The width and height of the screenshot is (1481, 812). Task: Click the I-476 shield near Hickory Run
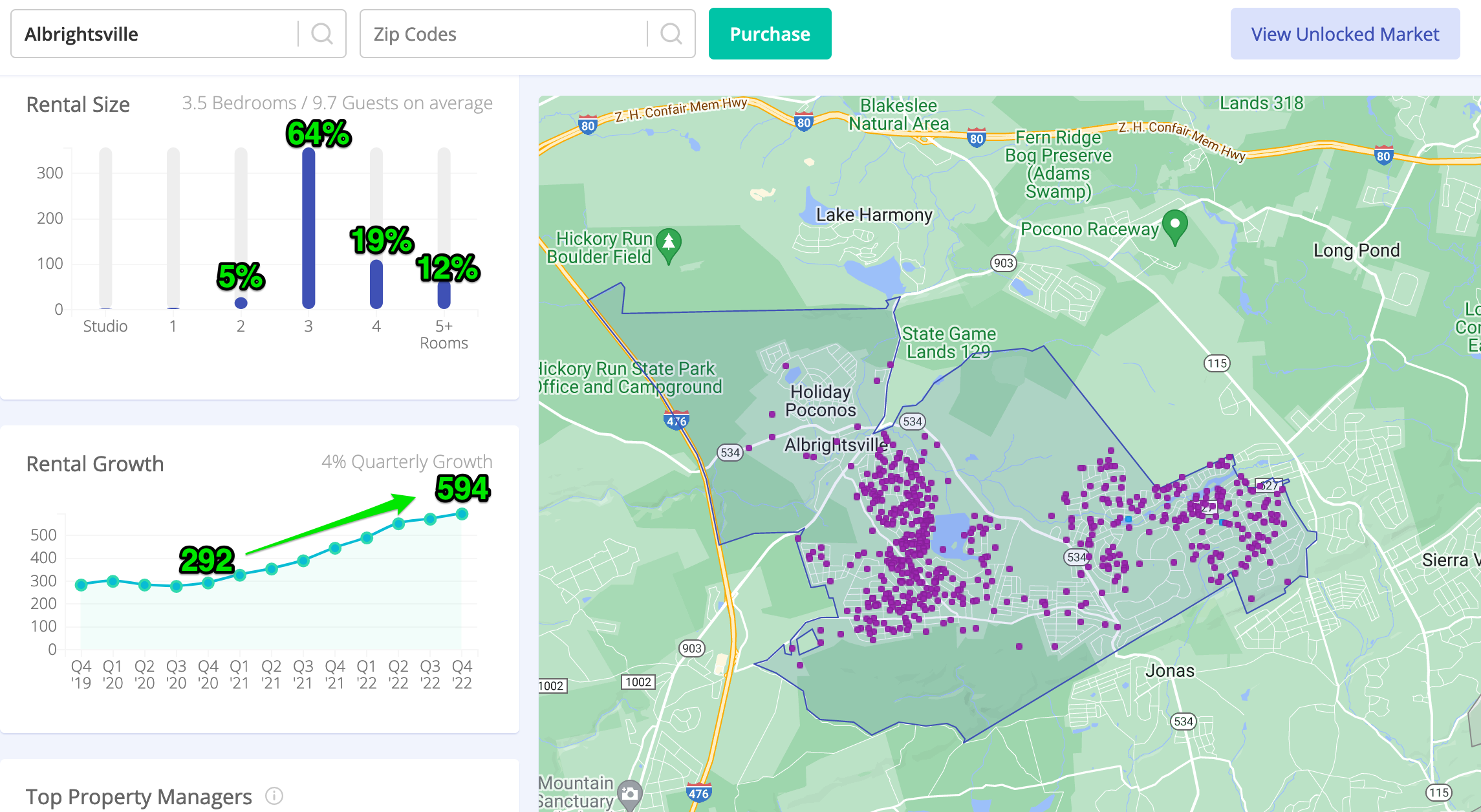[x=676, y=421]
